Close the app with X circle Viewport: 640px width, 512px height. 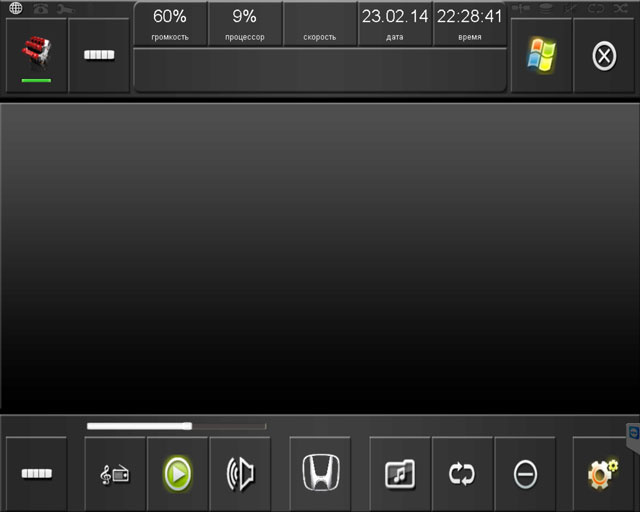pyautogui.click(x=604, y=56)
